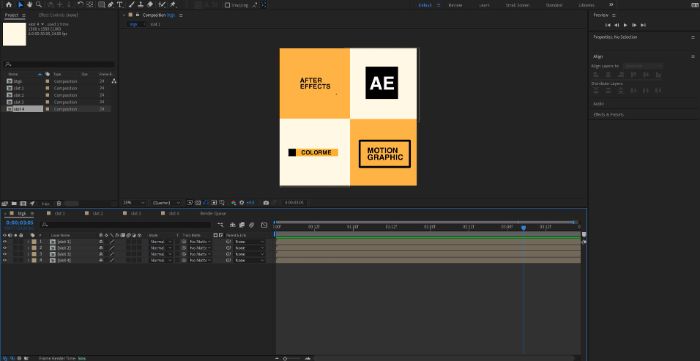Enable the Snapping checkbox
This screenshot has width=700, height=361.
[227, 5]
